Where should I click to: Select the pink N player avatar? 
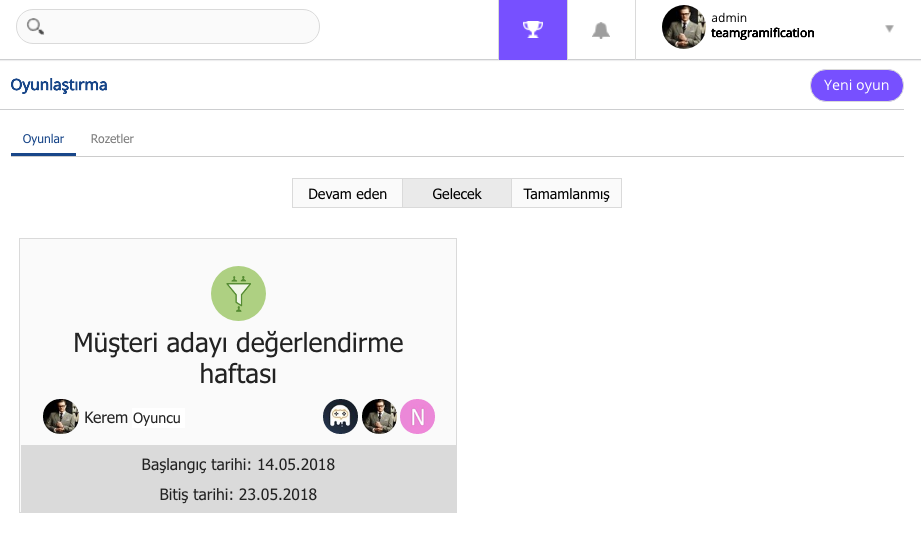(418, 416)
